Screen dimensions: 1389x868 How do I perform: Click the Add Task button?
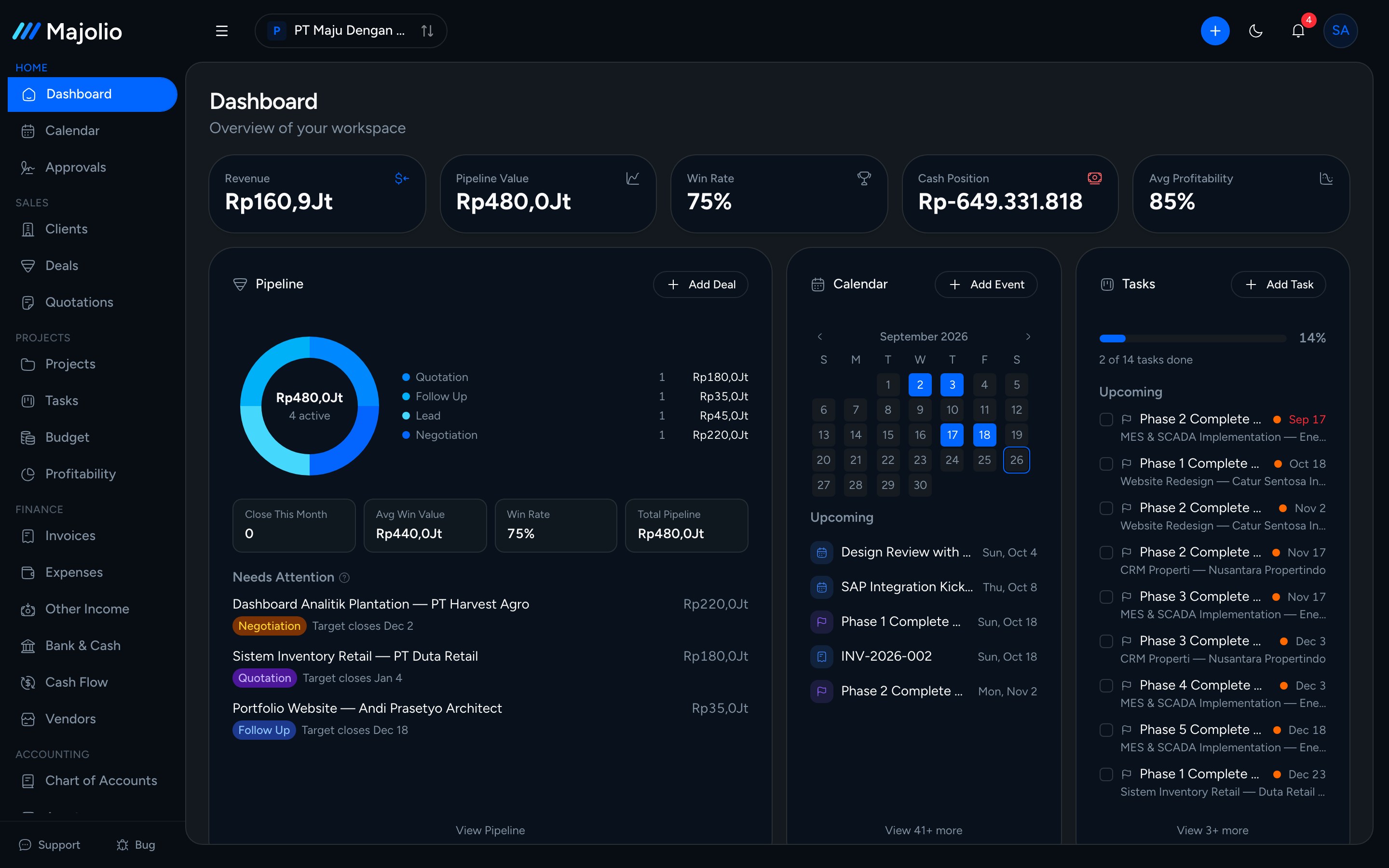point(1278,285)
